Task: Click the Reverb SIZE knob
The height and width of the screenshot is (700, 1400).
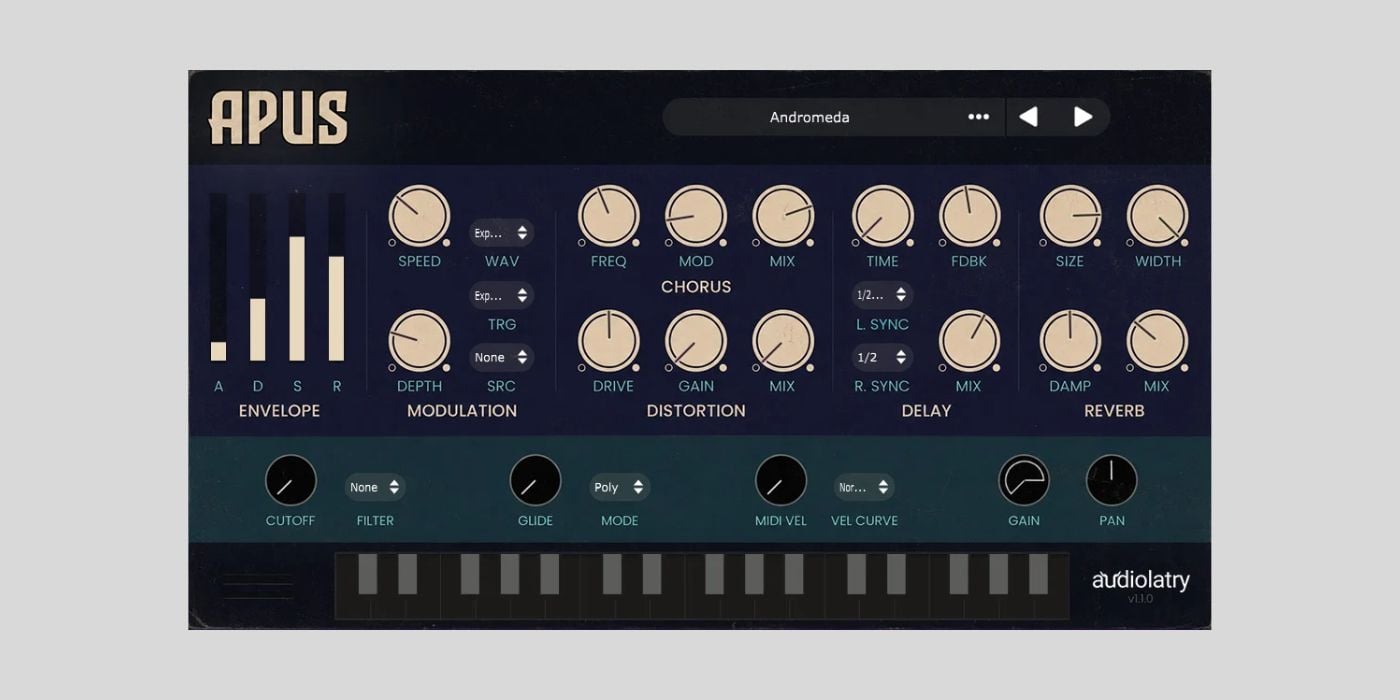Action: click(x=1070, y=216)
